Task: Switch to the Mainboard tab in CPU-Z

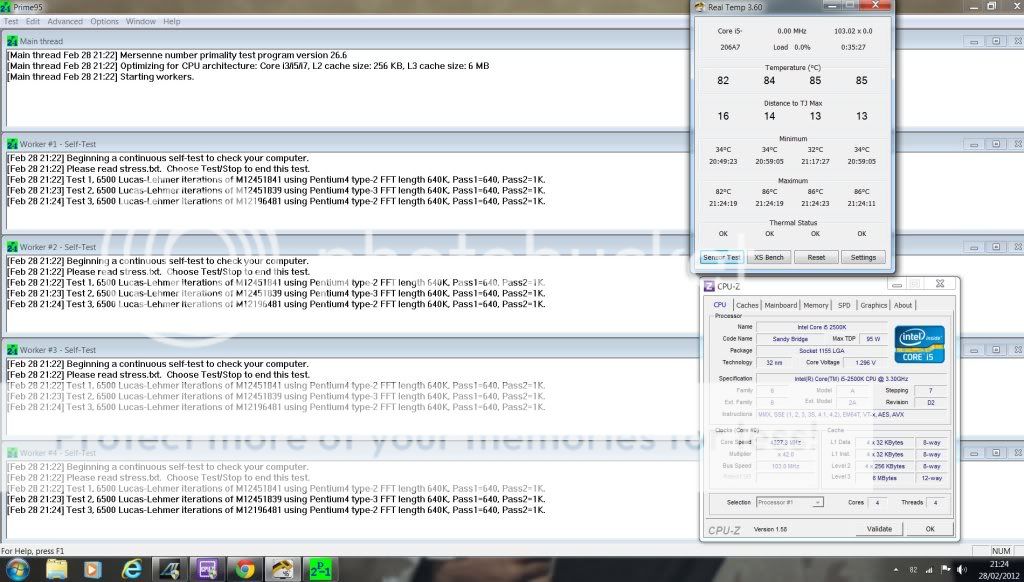Action: tap(780, 305)
